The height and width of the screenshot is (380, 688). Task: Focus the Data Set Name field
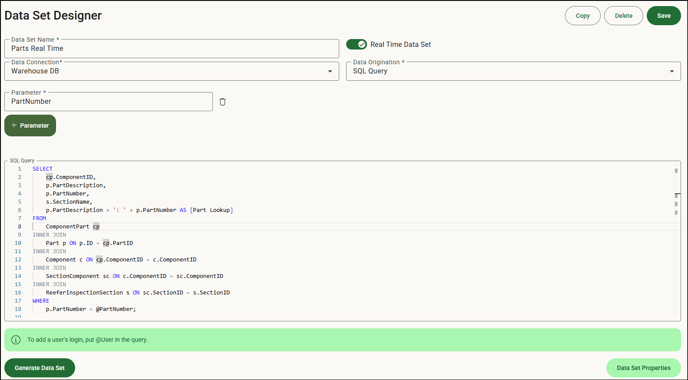[x=172, y=48]
